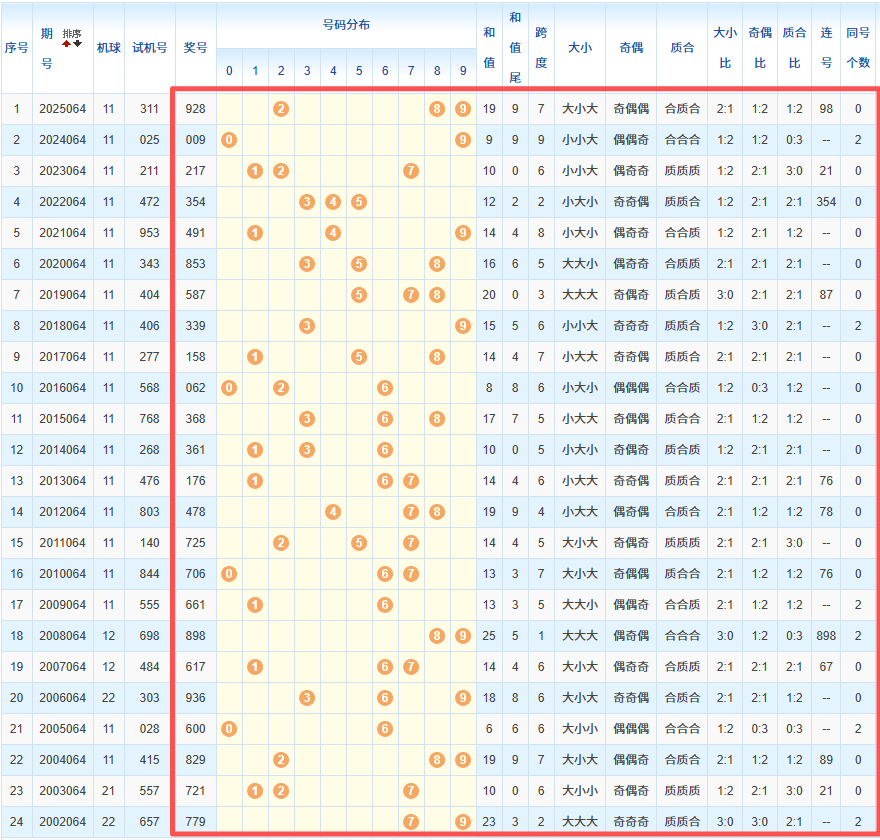Viewport: 880px width, 840px height.
Task: Click orange ball 4 in the 2022064 row
Action: click(333, 202)
